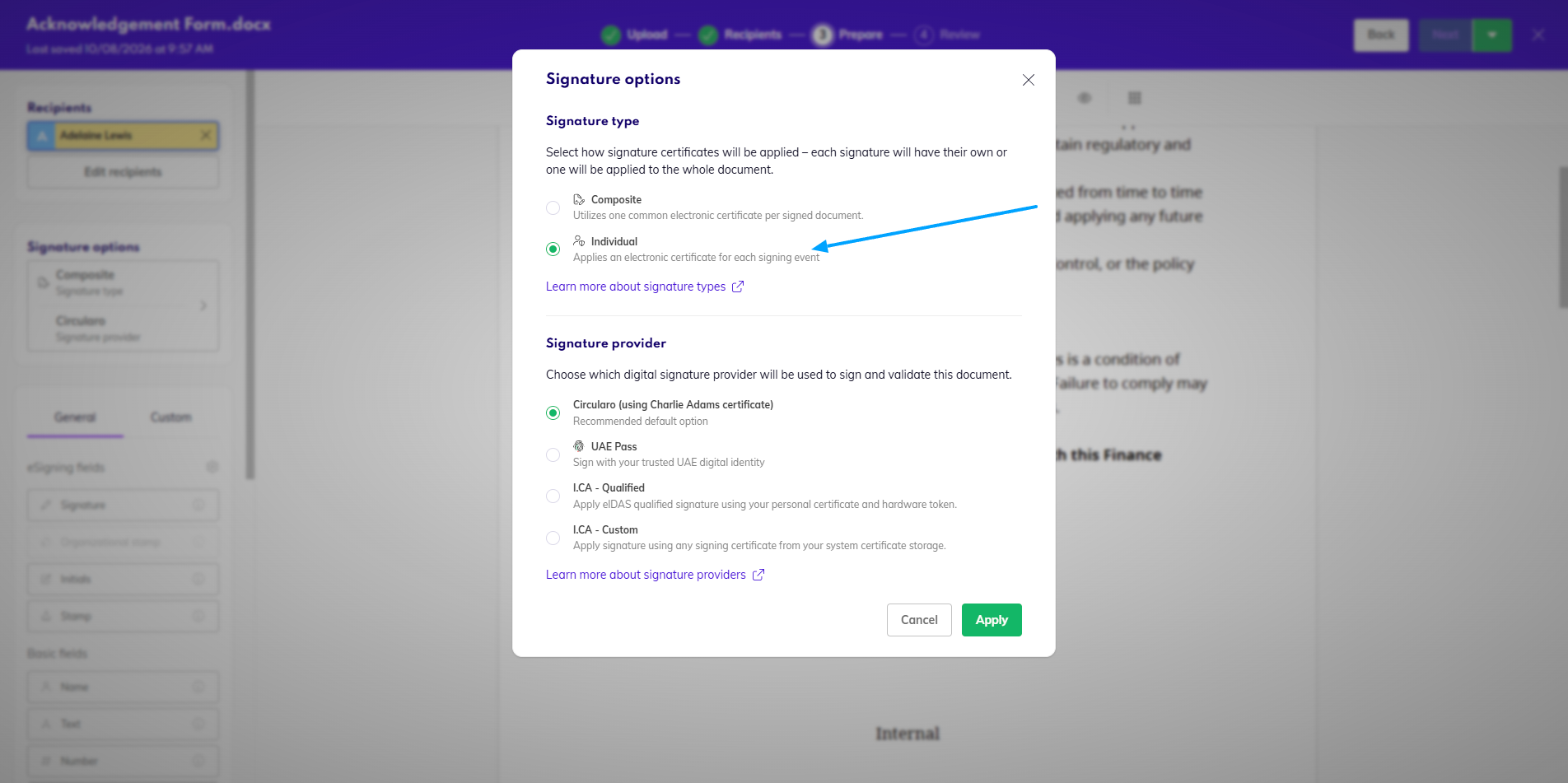Choose the UAE Pass provider radio
This screenshot has height=783, width=1568.
(553, 454)
